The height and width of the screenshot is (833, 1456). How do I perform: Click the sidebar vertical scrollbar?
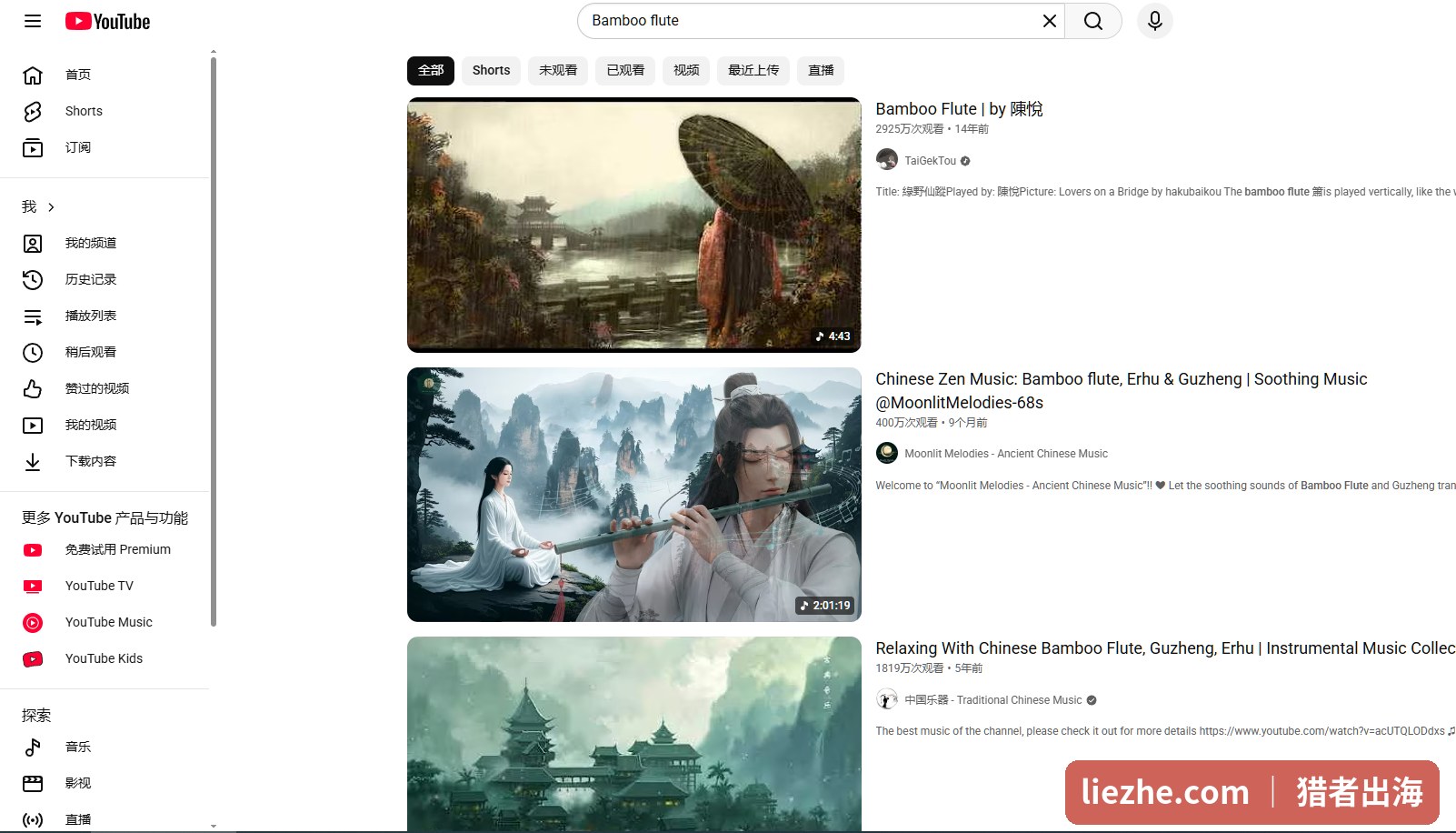[214, 341]
